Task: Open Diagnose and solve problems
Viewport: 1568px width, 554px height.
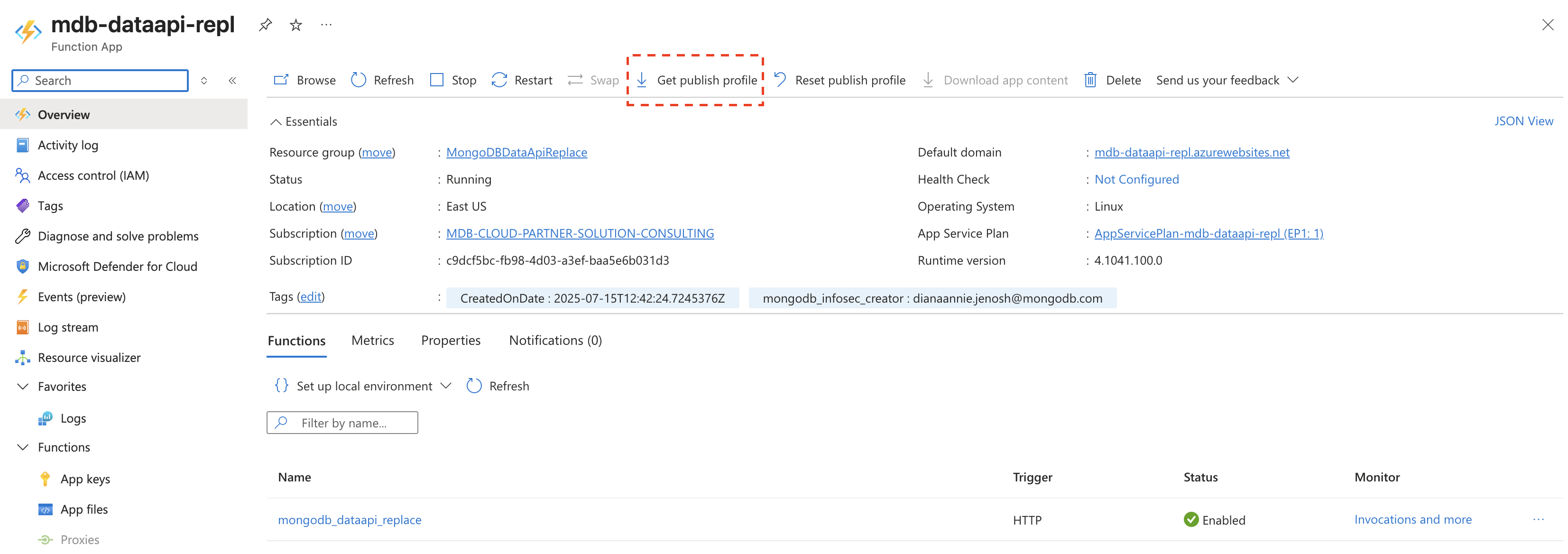Action: [118, 236]
